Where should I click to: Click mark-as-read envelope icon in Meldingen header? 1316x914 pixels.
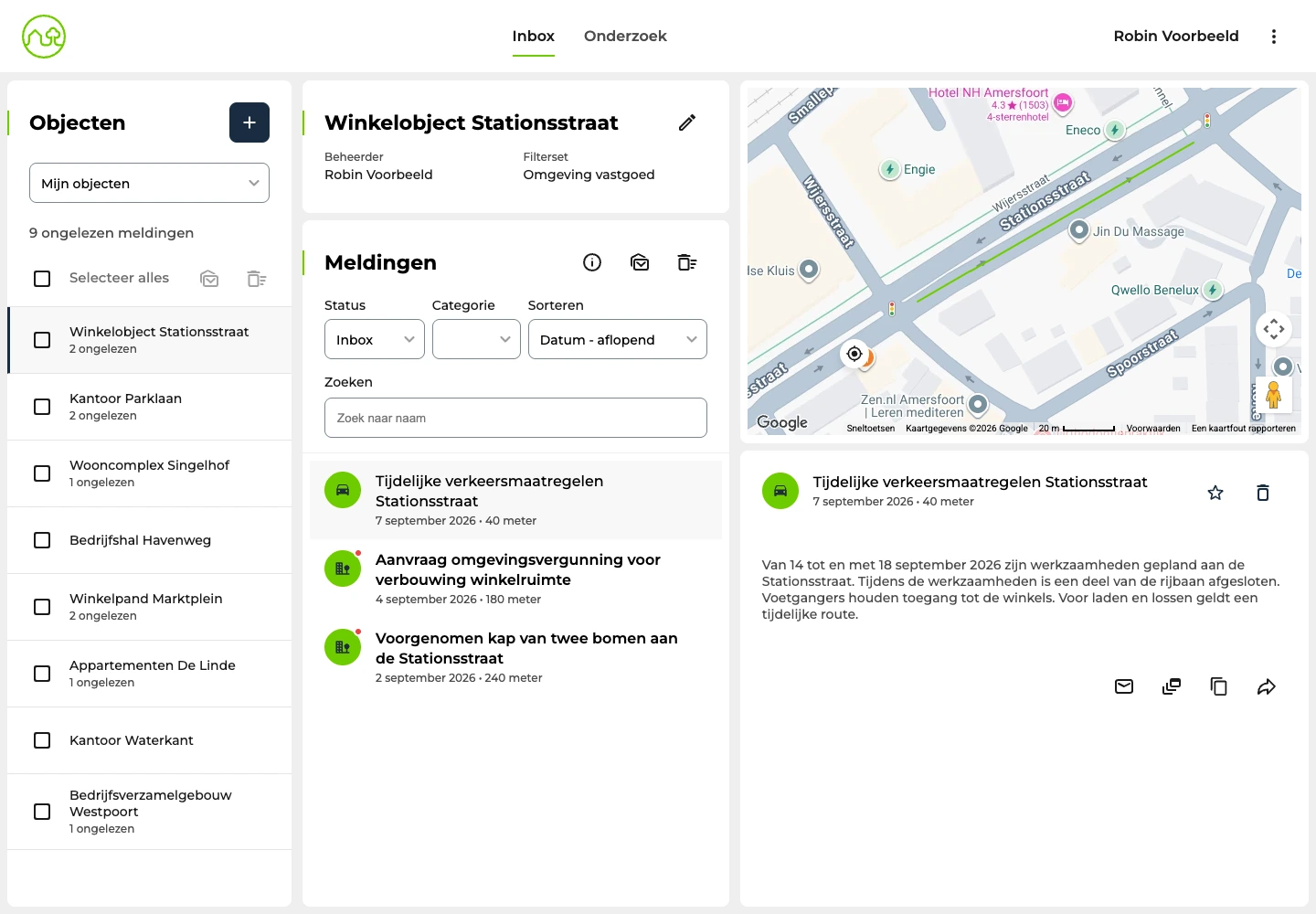(x=640, y=262)
